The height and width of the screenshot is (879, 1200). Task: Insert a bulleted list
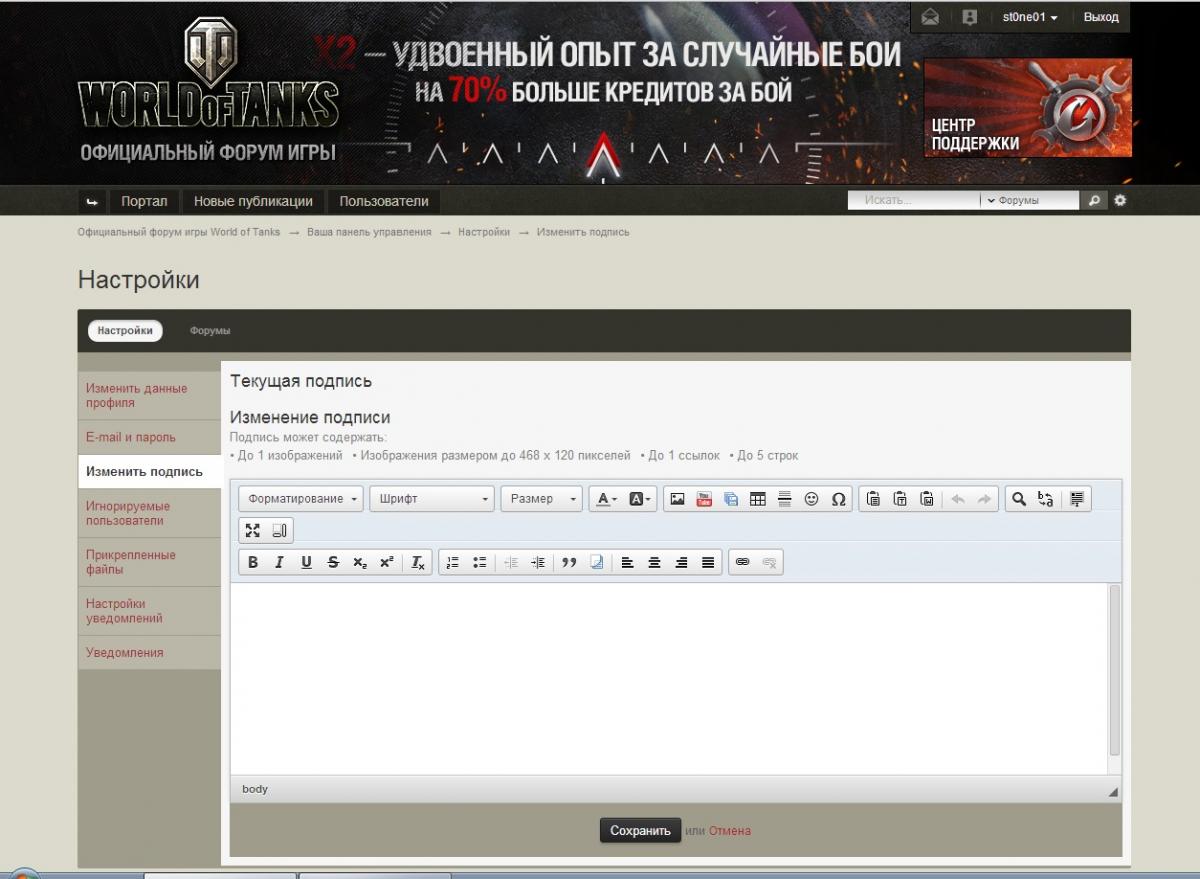click(479, 562)
